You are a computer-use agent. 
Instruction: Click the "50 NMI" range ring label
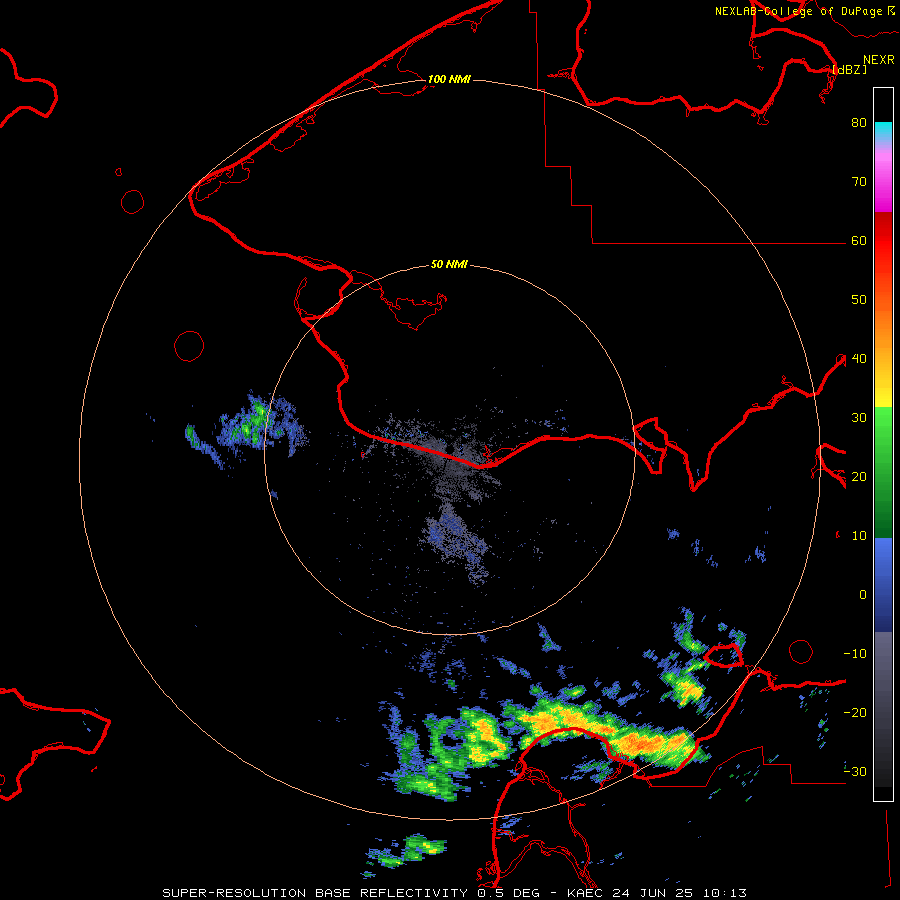point(449,265)
